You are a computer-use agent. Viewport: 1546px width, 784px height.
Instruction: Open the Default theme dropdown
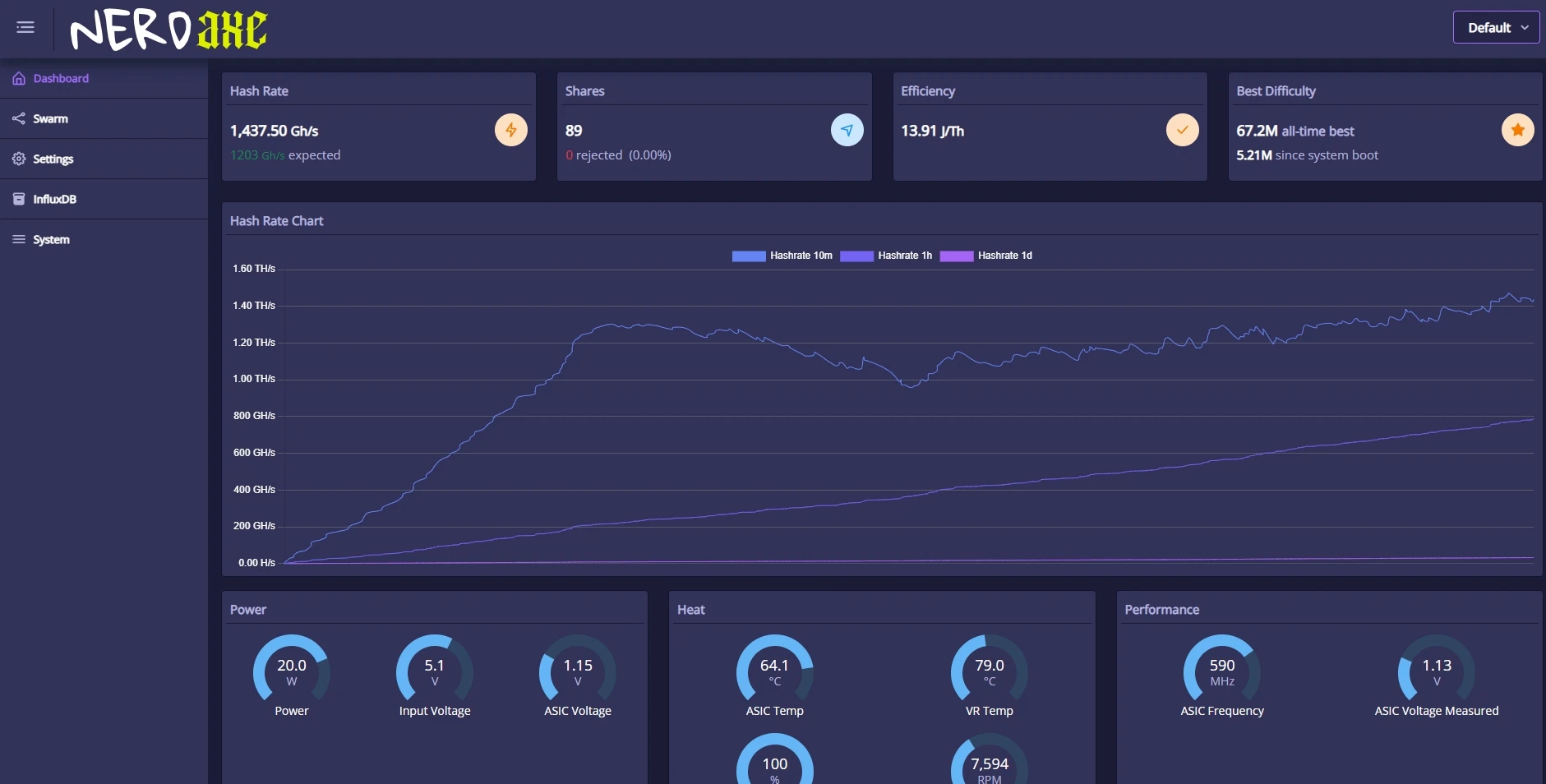click(x=1497, y=27)
